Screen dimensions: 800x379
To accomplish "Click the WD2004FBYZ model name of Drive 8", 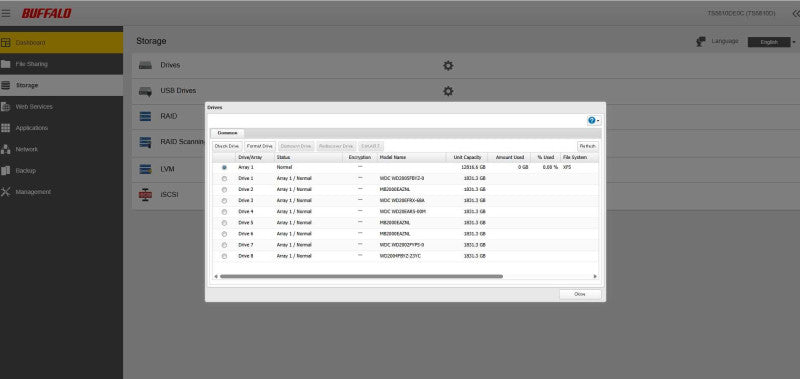I will [x=400, y=256].
